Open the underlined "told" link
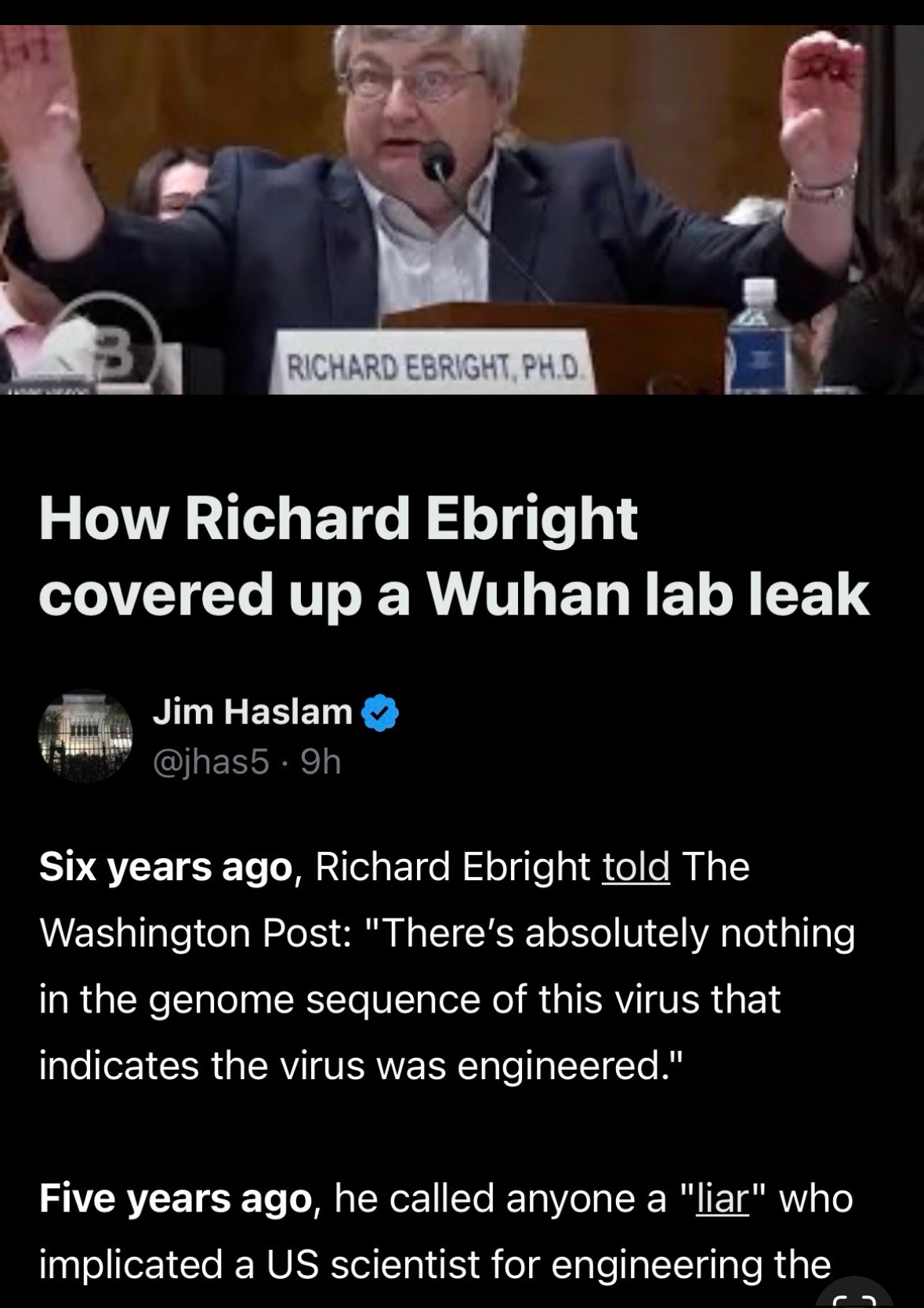This screenshot has width=924, height=1308. (636, 867)
